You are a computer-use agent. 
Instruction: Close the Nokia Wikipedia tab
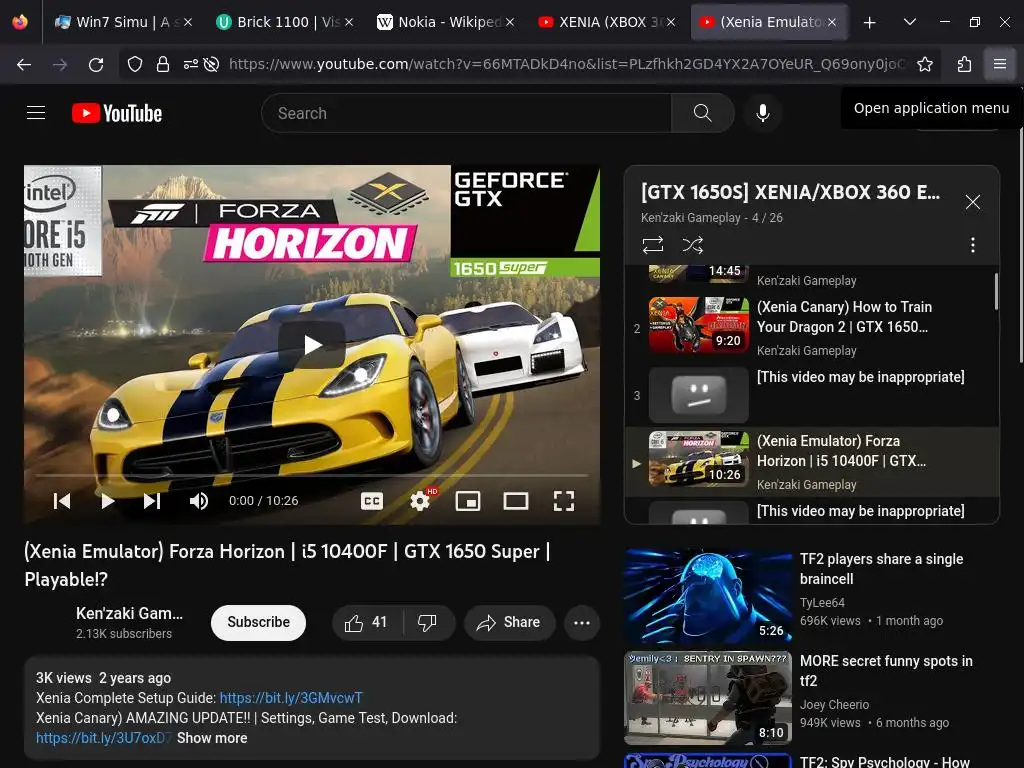(x=510, y=22)
